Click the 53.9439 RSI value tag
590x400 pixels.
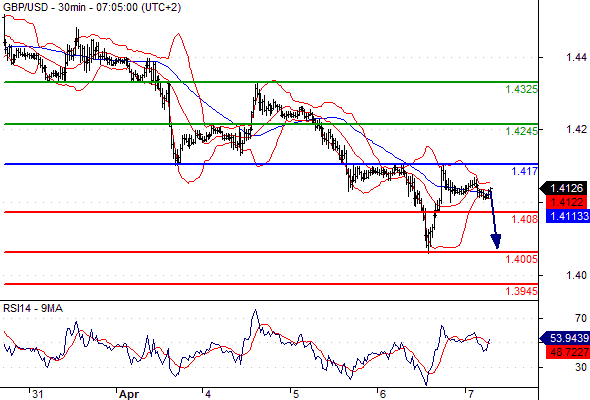565,338
